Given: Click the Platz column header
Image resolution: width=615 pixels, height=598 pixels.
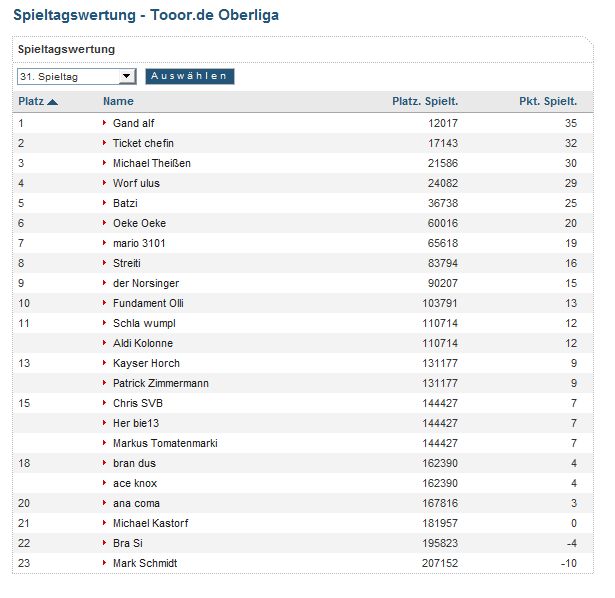Looking at the screenshot, I should (30, 101).
